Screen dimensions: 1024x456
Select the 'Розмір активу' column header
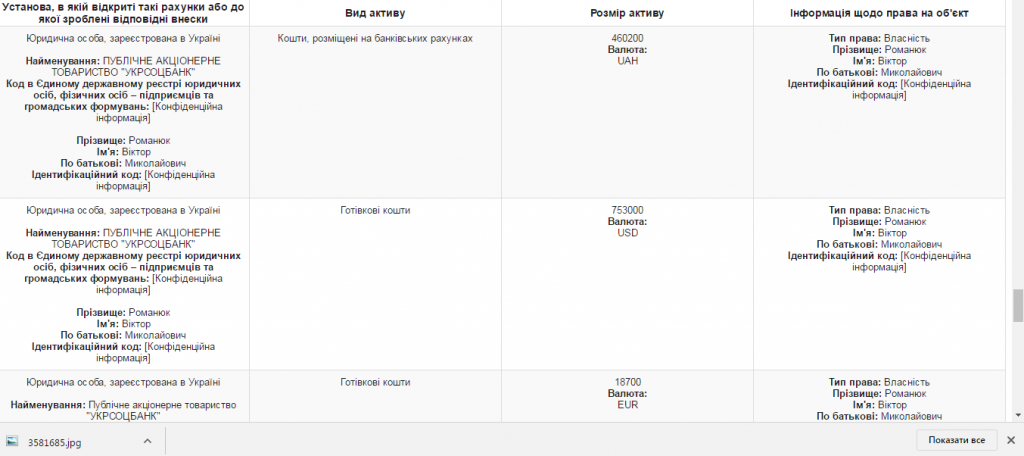(627, 13)
